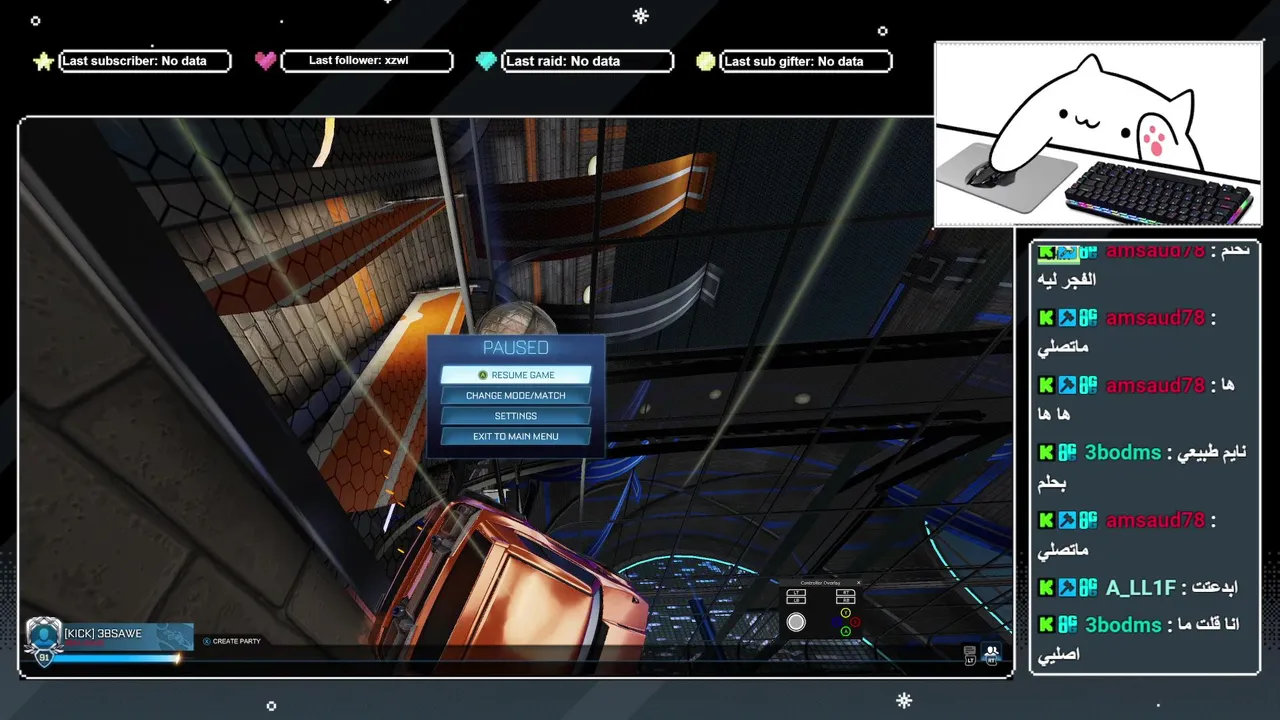The image size is (1280, 720).
Task: Click A_LL1F username in chat
Action: pos(1141,588)
